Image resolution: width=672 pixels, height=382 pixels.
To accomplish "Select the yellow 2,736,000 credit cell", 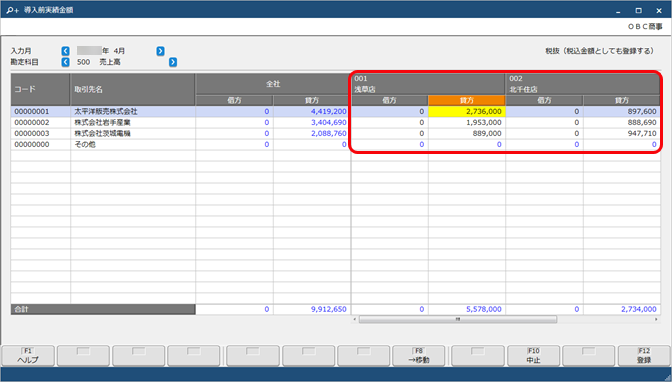I will point(467,111).
